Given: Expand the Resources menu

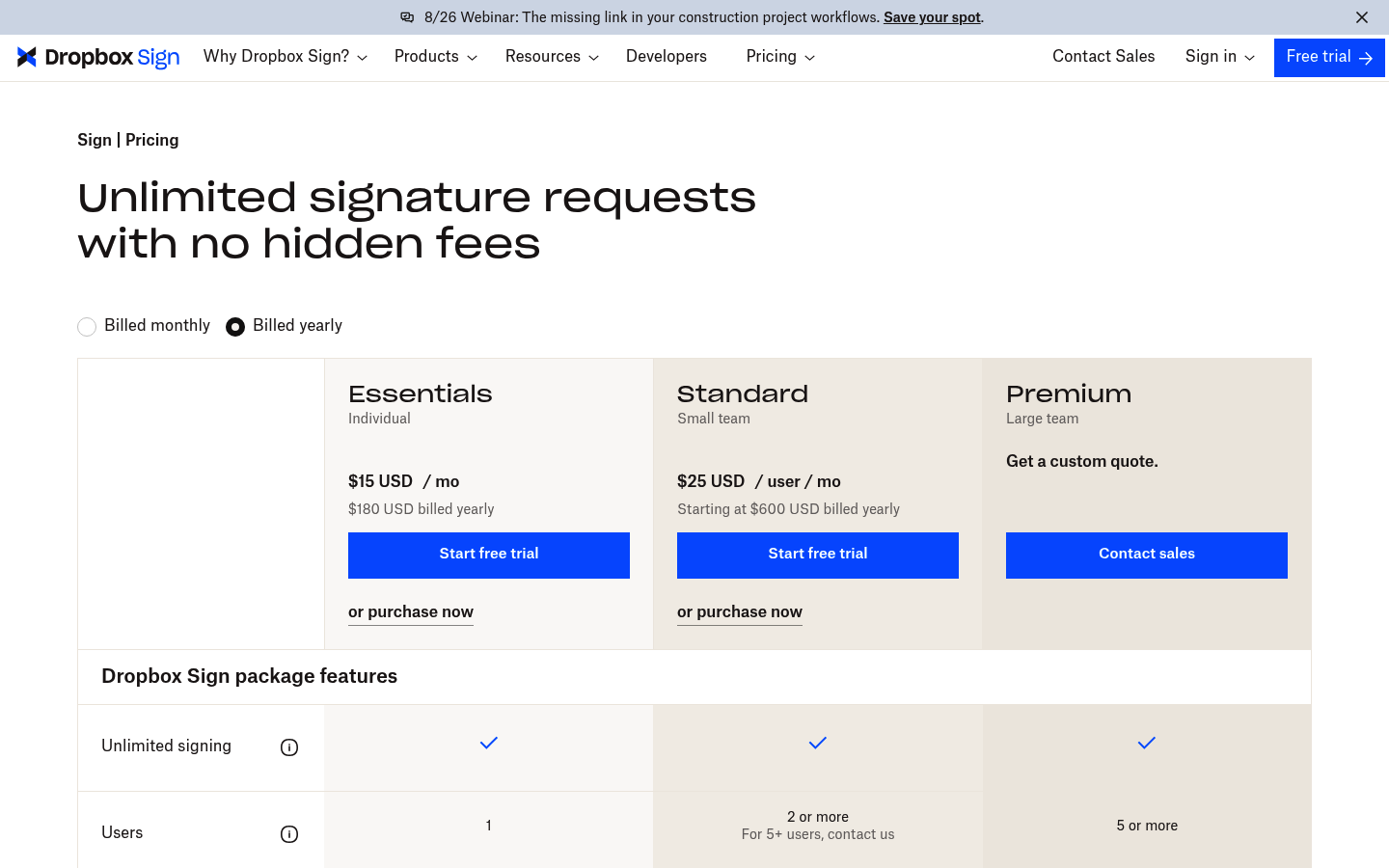Looking at the screenshot, I should click(x=553, y=57).
